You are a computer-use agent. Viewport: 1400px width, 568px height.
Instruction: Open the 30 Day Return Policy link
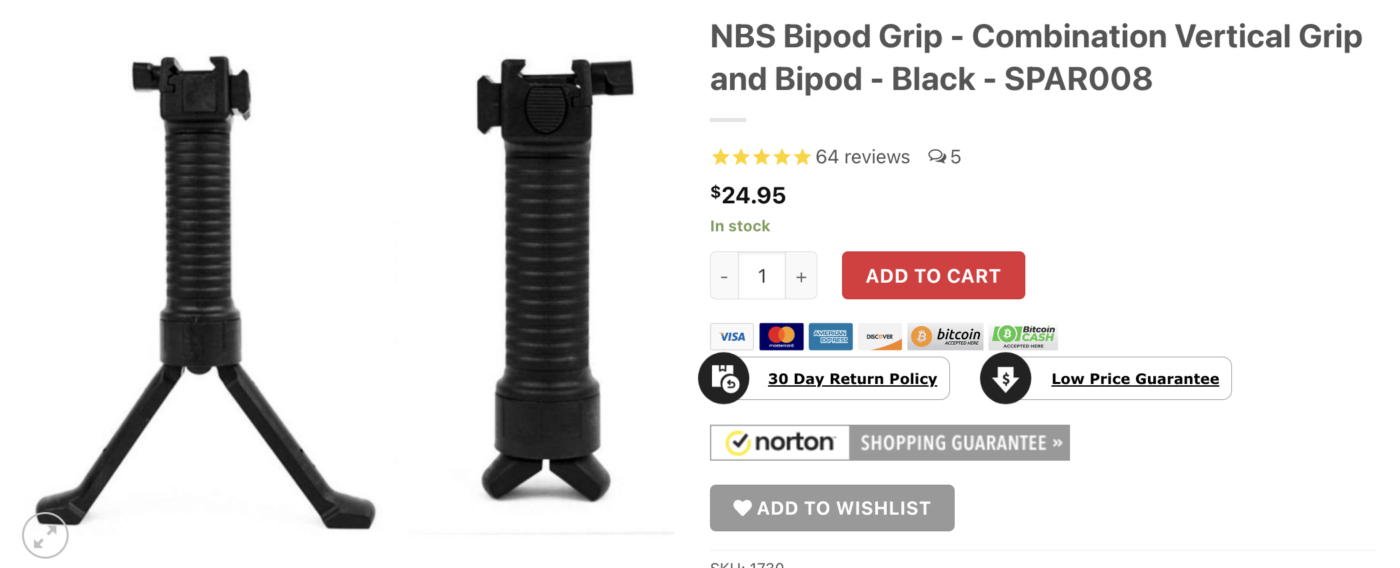coord(852,379)
